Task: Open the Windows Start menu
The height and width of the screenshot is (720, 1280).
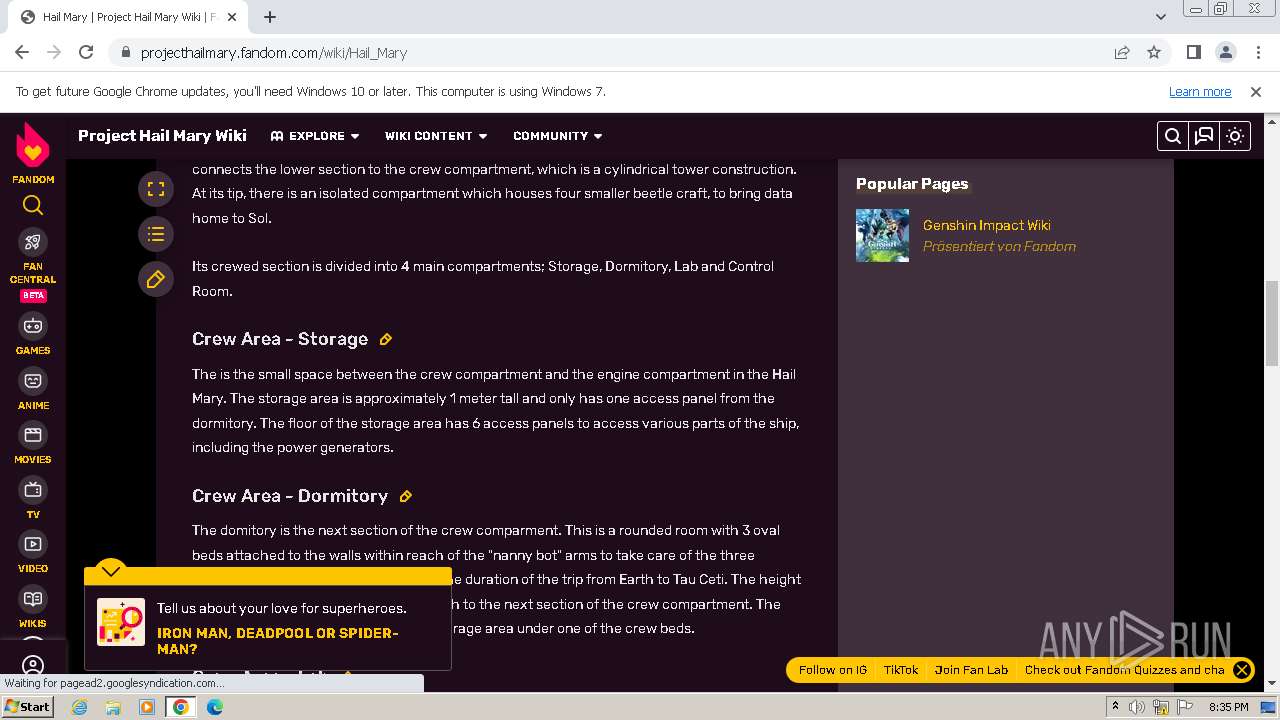Action: coord(28,707)
